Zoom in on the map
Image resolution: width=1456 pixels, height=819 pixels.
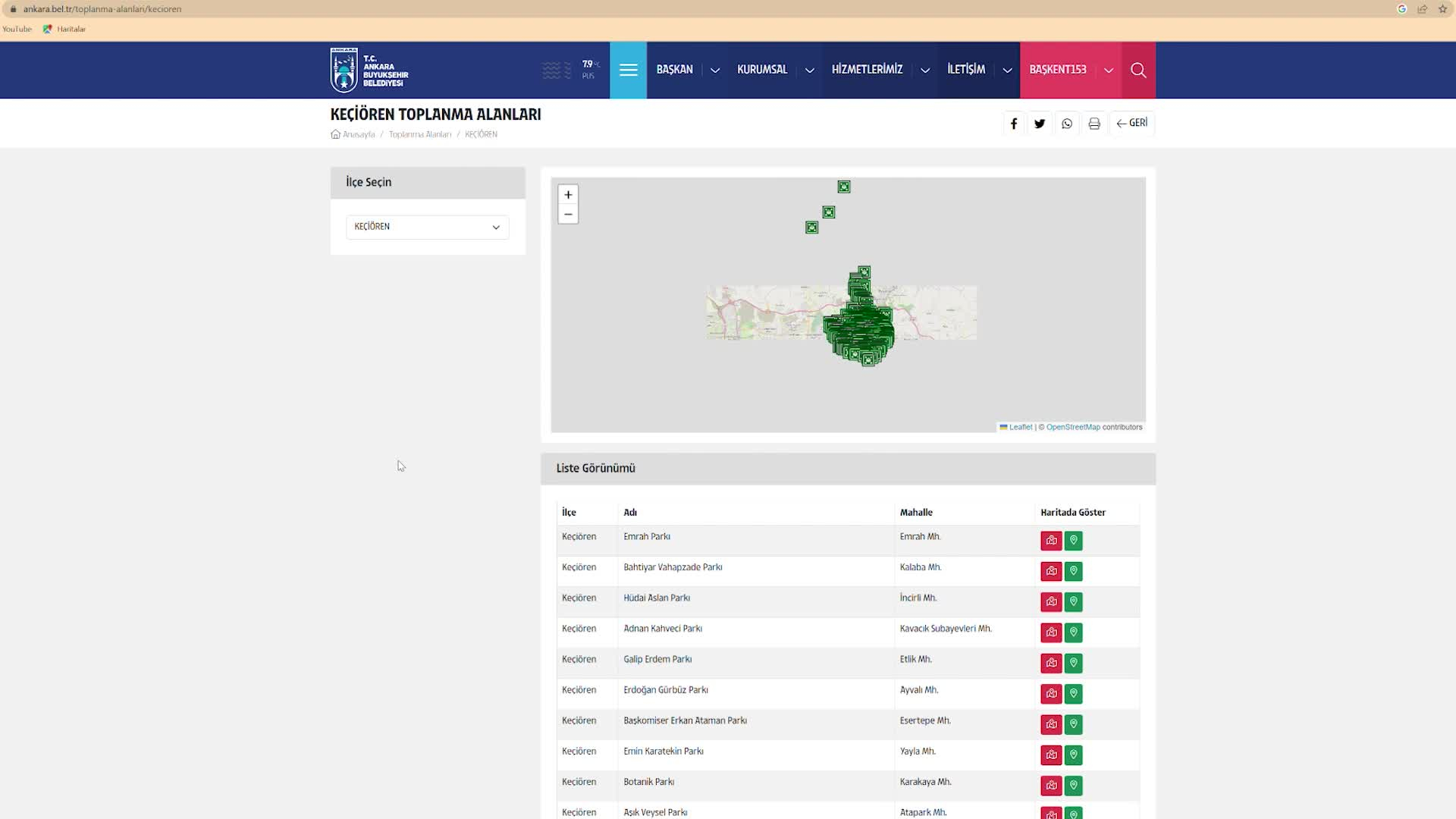(568, 195)
